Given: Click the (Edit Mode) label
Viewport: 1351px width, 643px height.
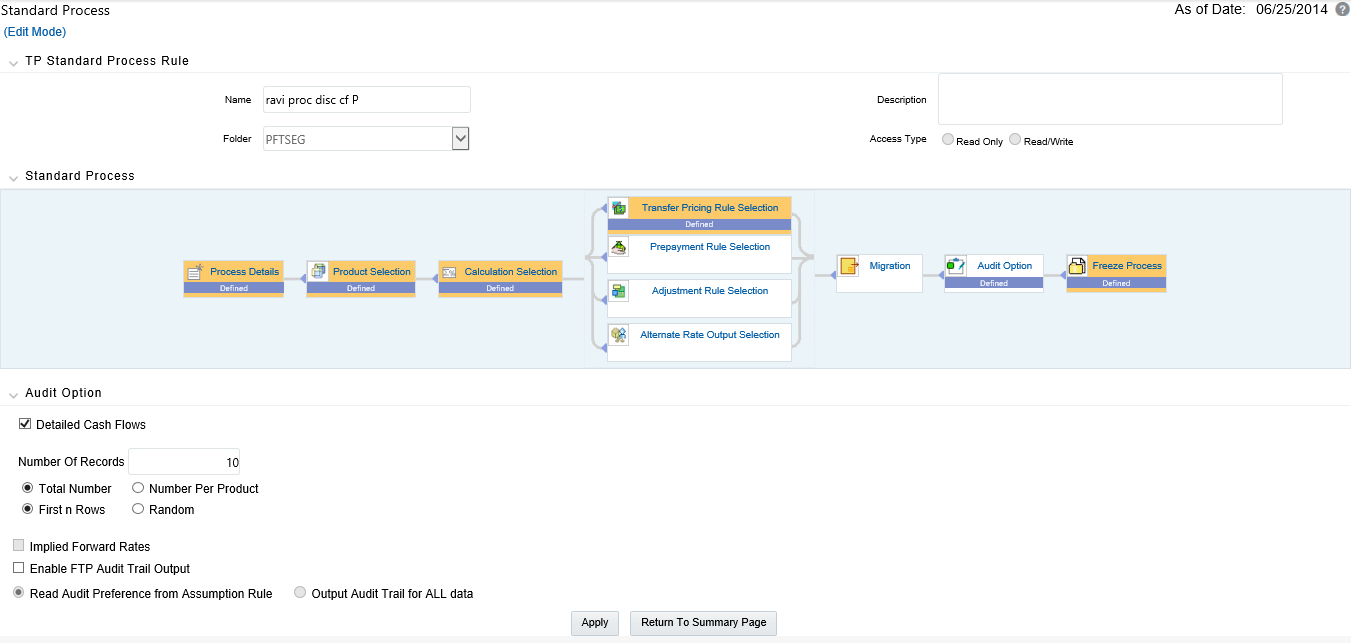Looking at the screenshot, I should 35,32.
